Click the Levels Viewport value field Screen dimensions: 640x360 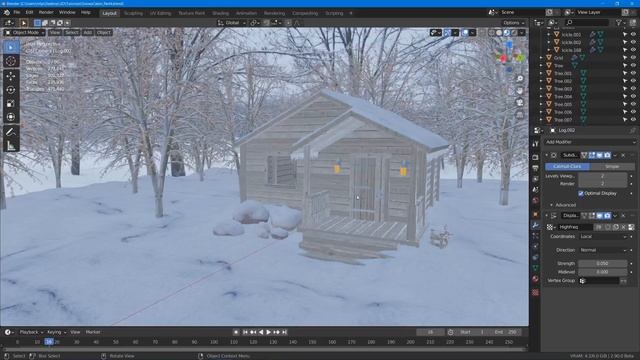tap(603, 176)
